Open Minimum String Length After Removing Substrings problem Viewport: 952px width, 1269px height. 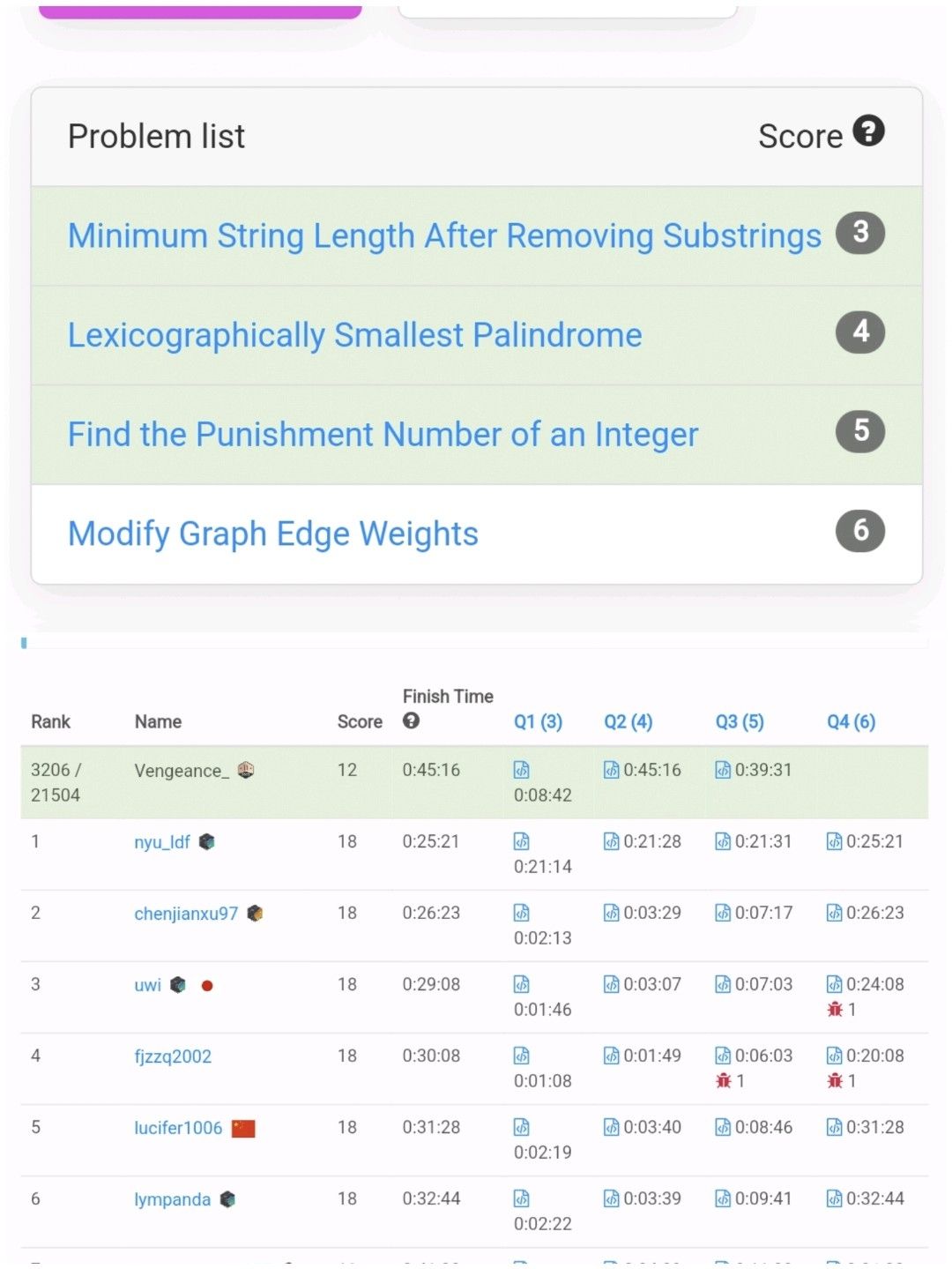444,235
